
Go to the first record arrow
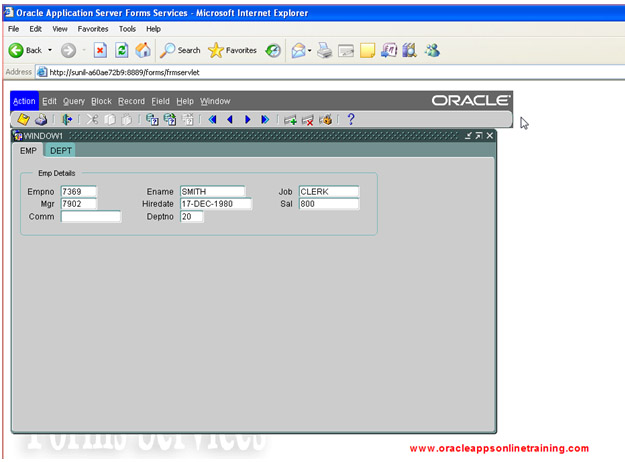point(212,119)
